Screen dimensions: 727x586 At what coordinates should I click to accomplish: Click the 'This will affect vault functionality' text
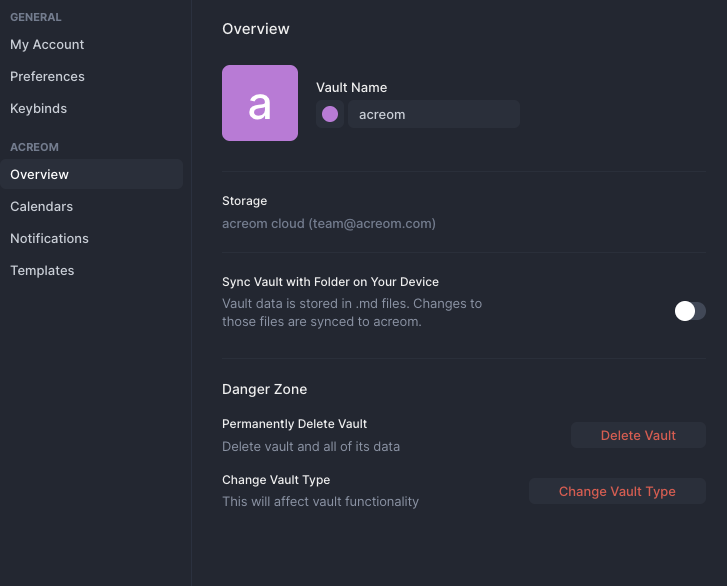(x=320, y=502)
